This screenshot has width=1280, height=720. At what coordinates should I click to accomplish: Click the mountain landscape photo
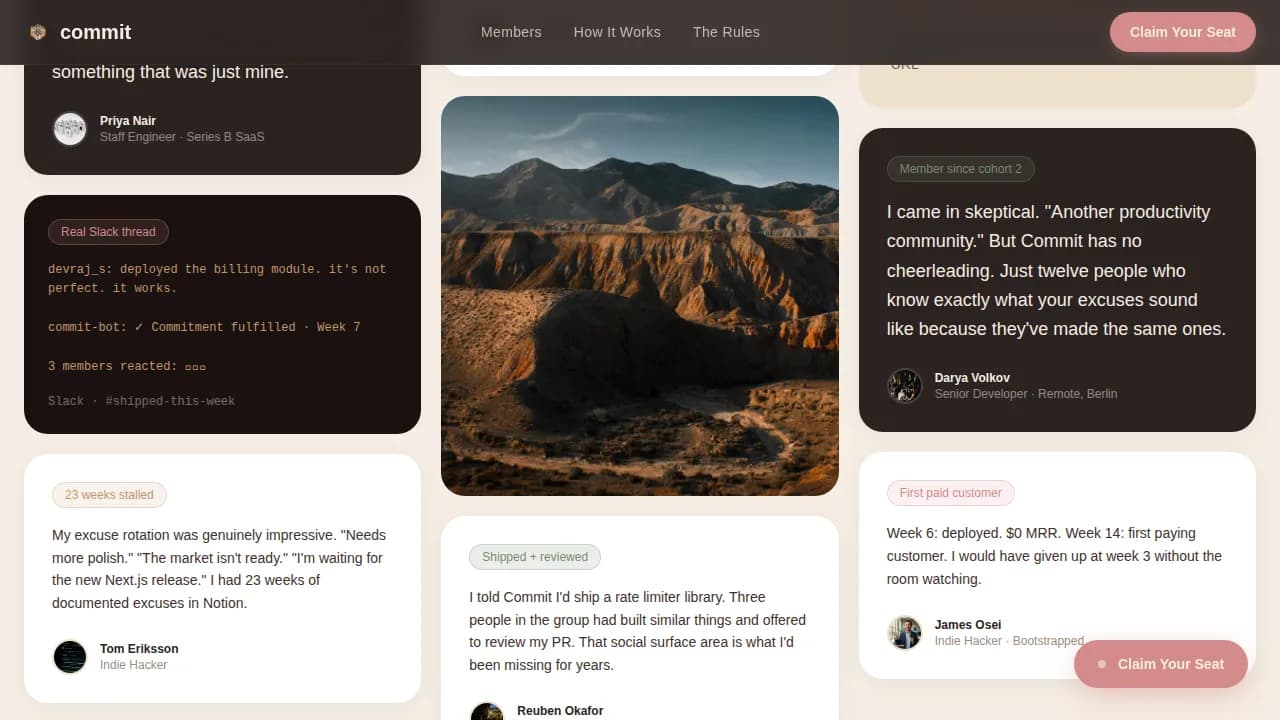pyautogui.click(x=640, y=295)
